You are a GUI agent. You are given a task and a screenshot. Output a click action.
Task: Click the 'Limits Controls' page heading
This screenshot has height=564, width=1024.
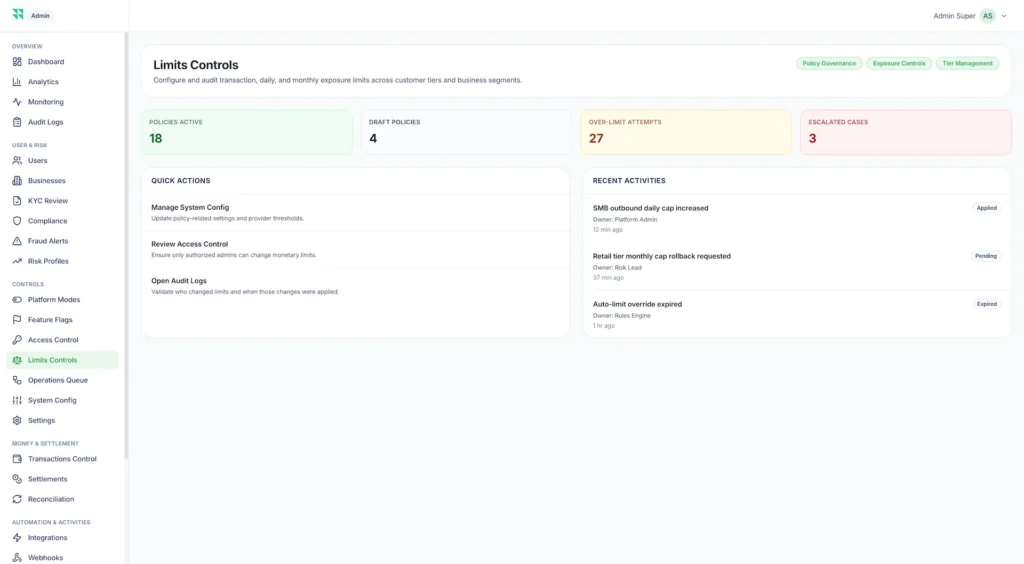click(196, 65)
